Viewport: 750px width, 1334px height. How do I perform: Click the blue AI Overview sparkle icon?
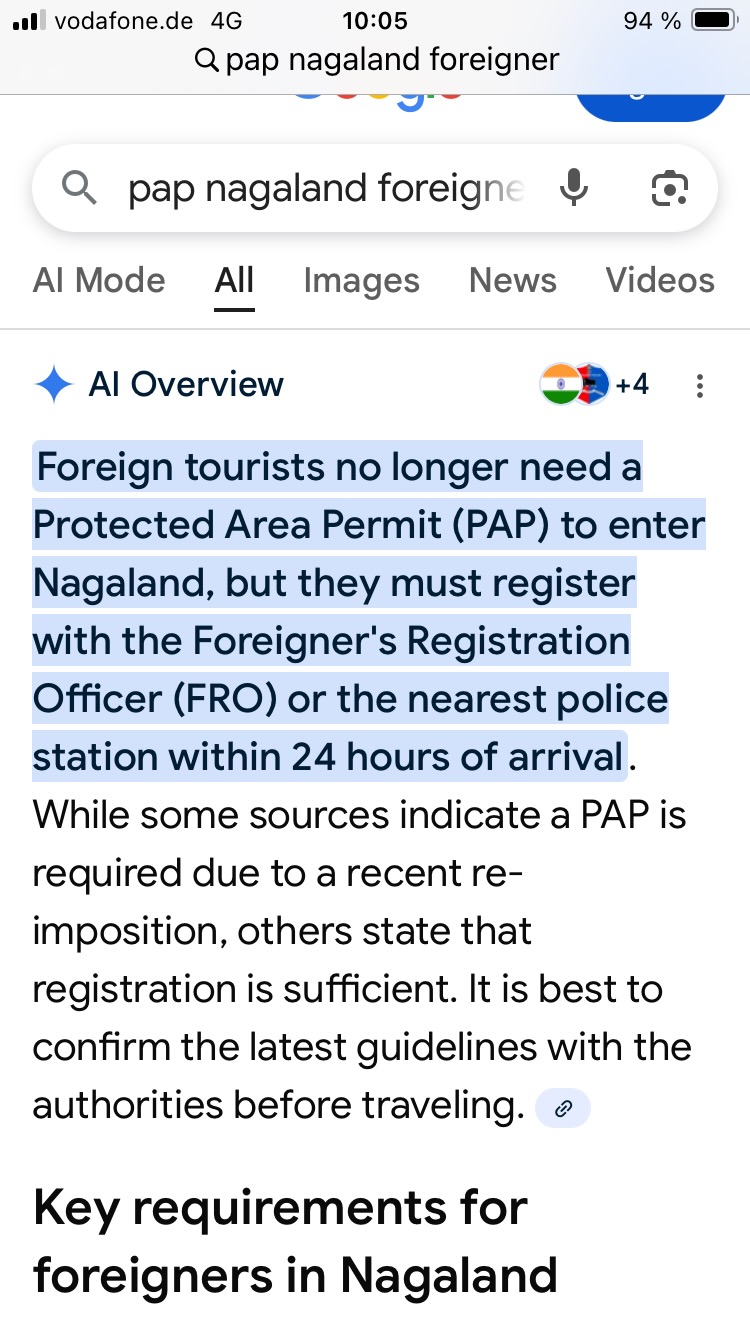pyautogui.click(x=53, y=385)
